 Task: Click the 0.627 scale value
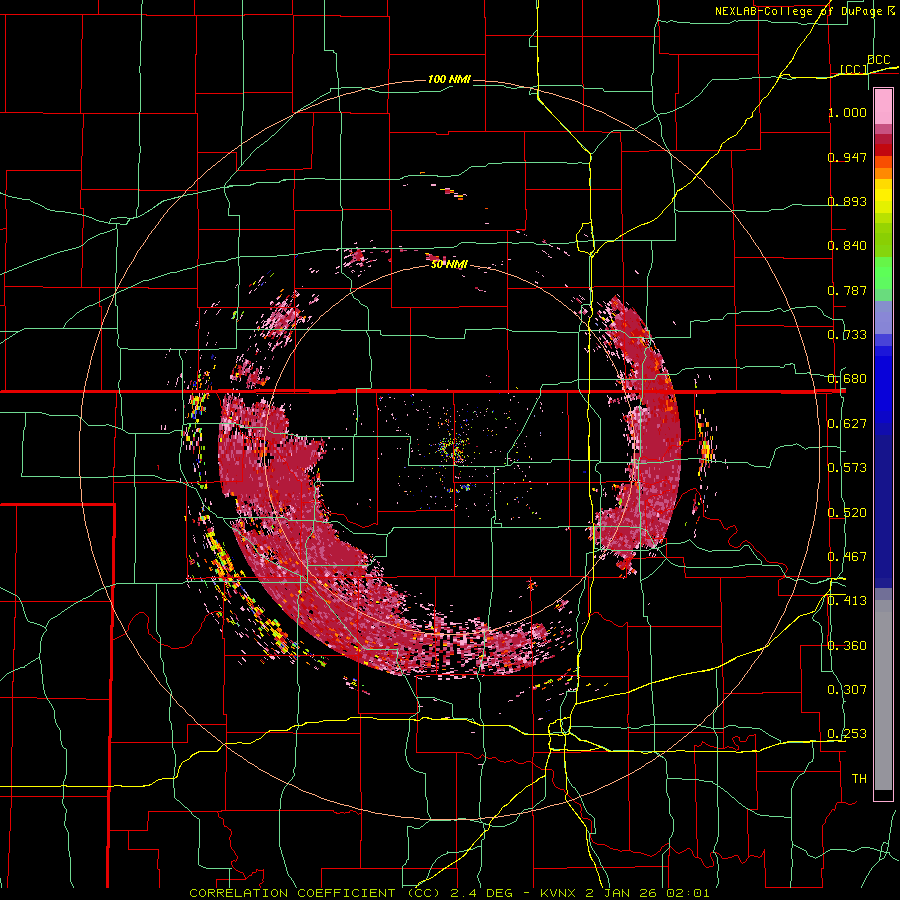tap(847, 424)
